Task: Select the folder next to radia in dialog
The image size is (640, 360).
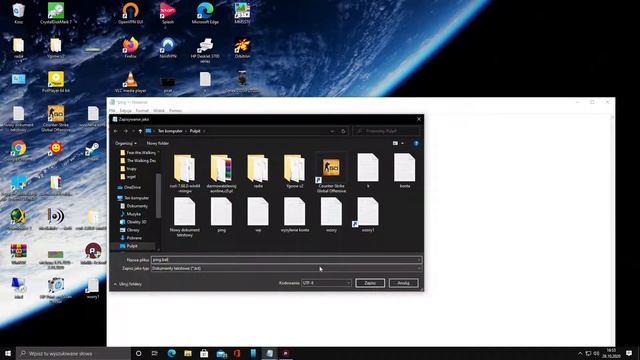Action: click(294, 171)
